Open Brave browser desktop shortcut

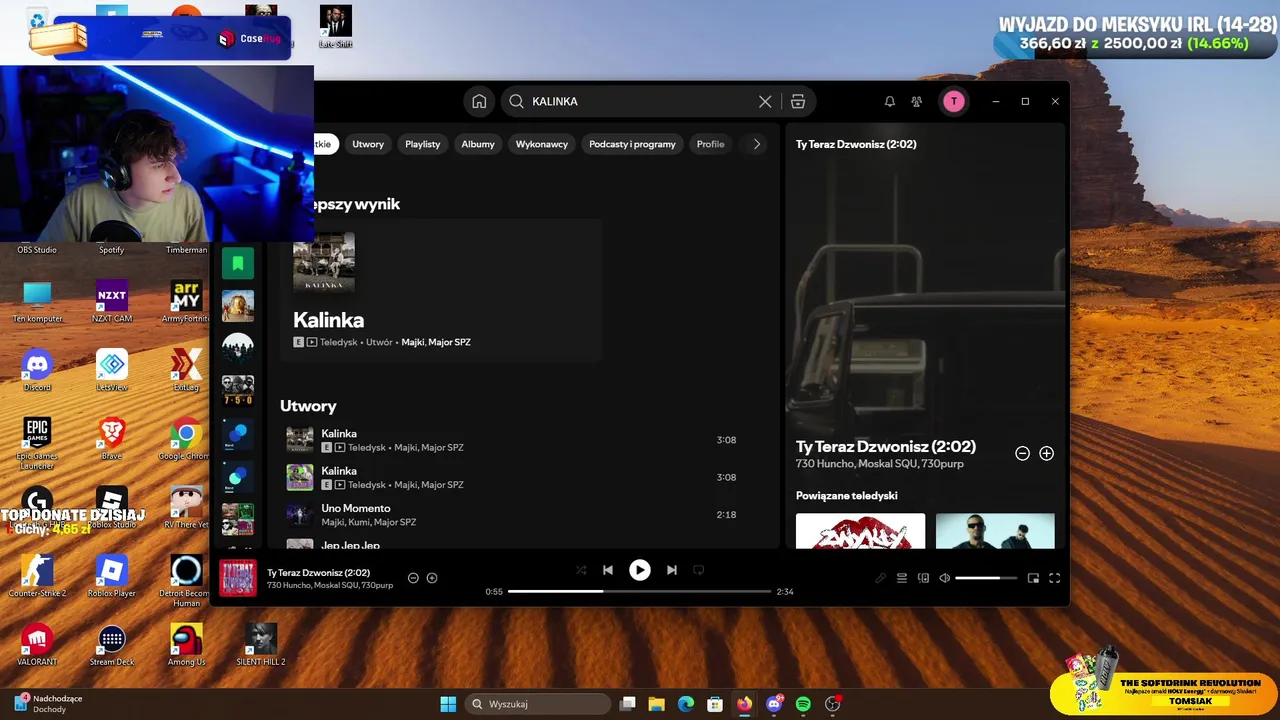point(111,438)
